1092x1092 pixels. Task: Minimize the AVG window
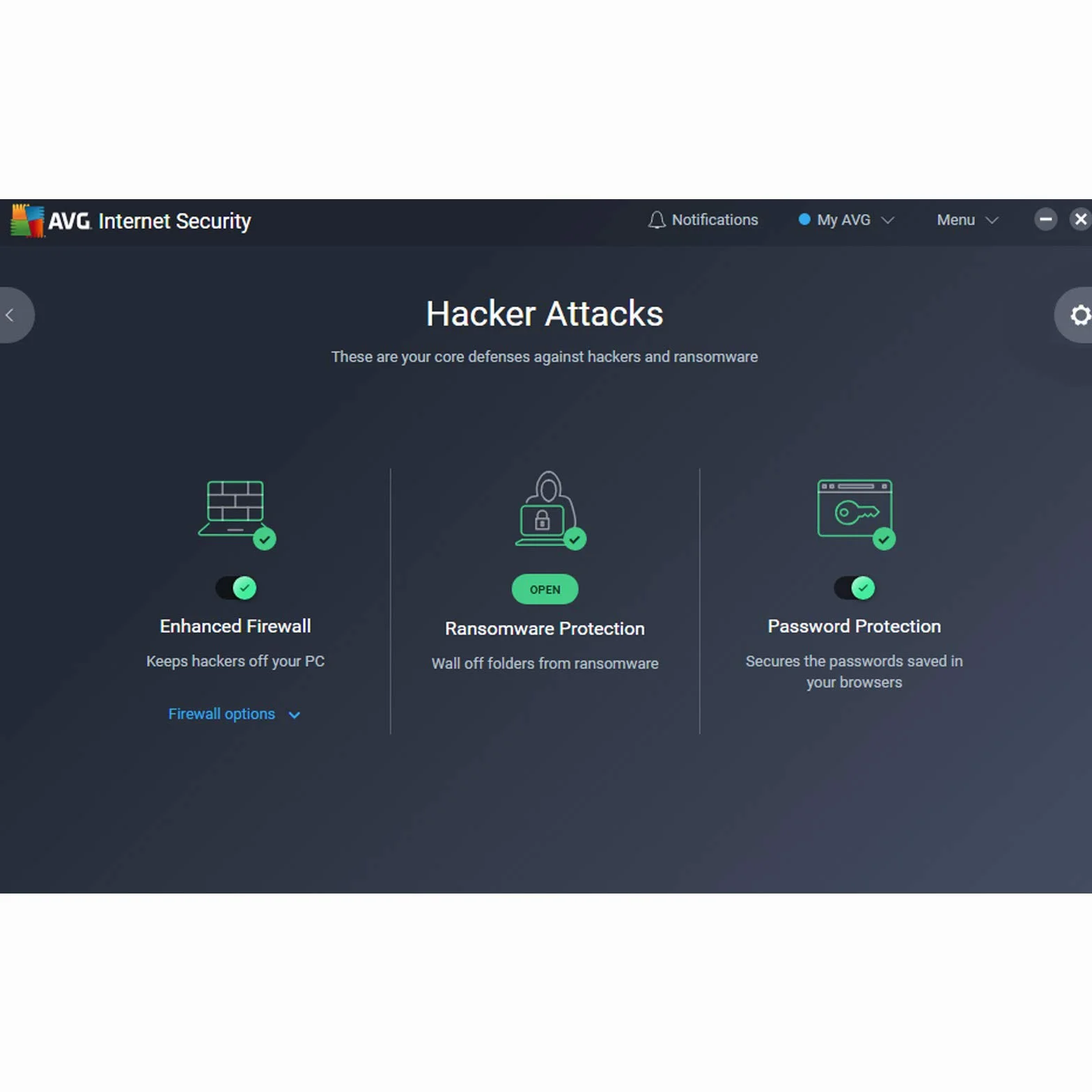(x=1045, y=219)
